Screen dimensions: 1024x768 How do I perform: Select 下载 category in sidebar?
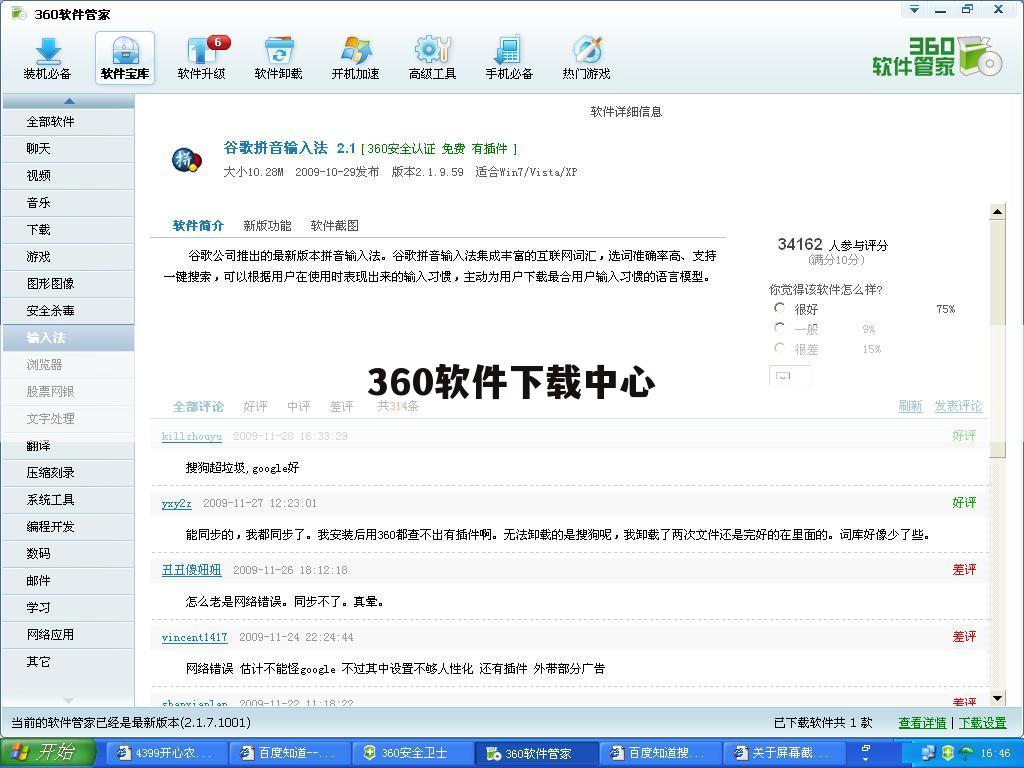click(x=69, y=230)
